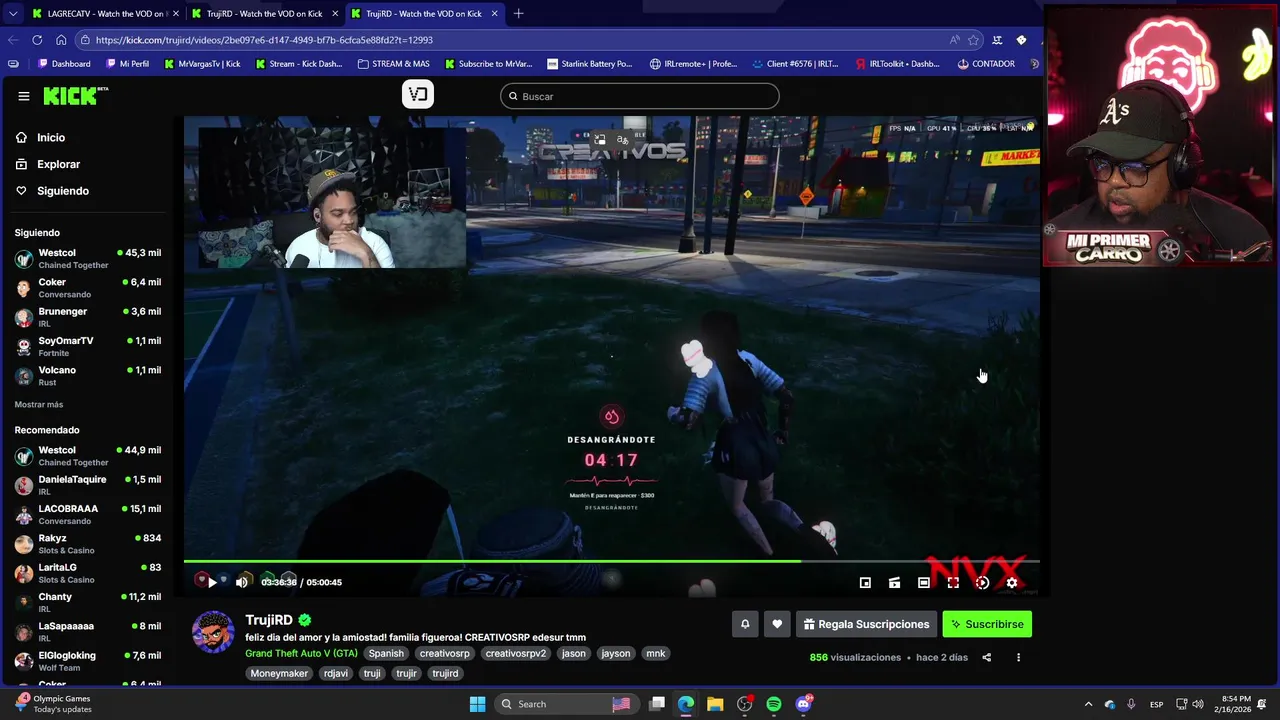Viewport: 1280px width, 720px height.
Task: Select the creativosrp tag
Action: pos(444,653)
